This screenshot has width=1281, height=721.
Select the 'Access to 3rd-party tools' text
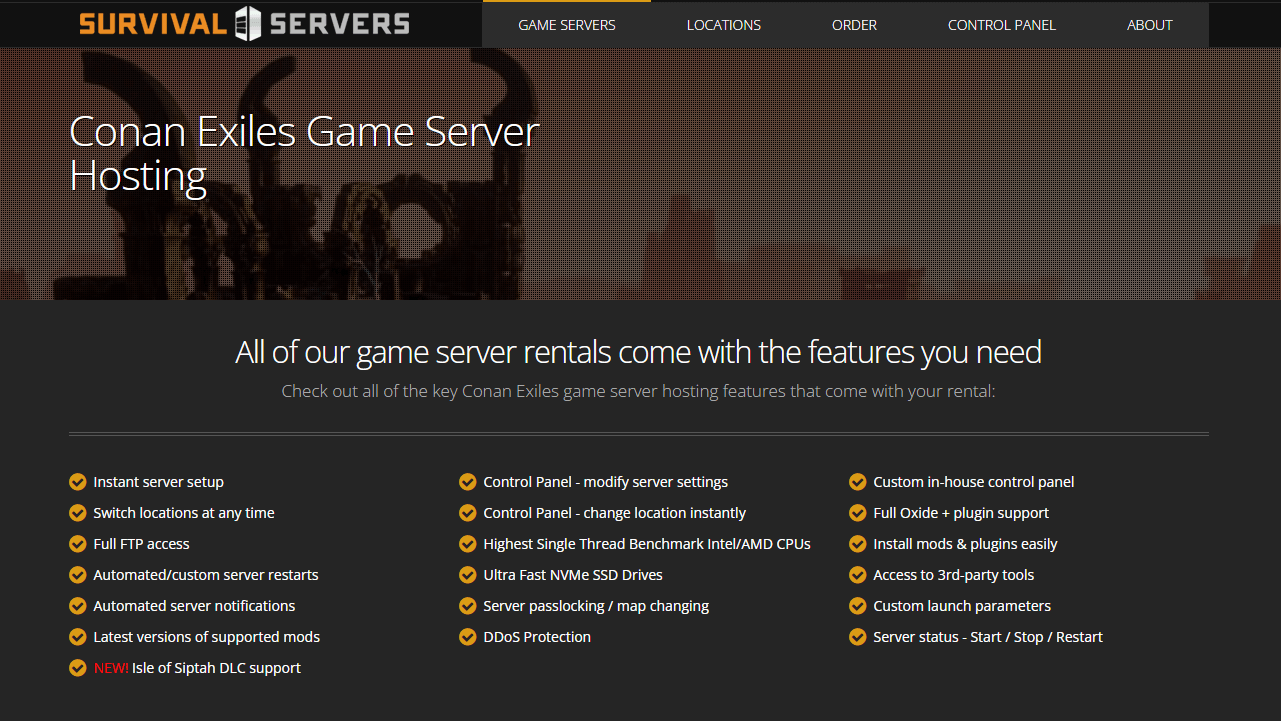954,575
